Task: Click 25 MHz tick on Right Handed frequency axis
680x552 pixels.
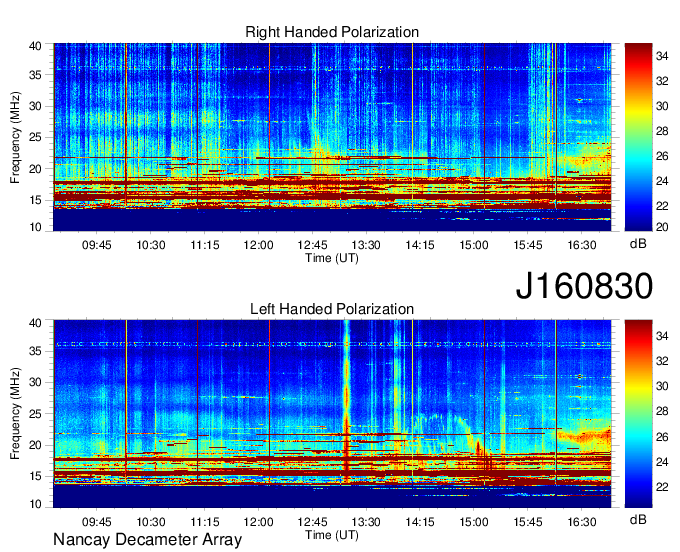Action: [x=35, y=137]
